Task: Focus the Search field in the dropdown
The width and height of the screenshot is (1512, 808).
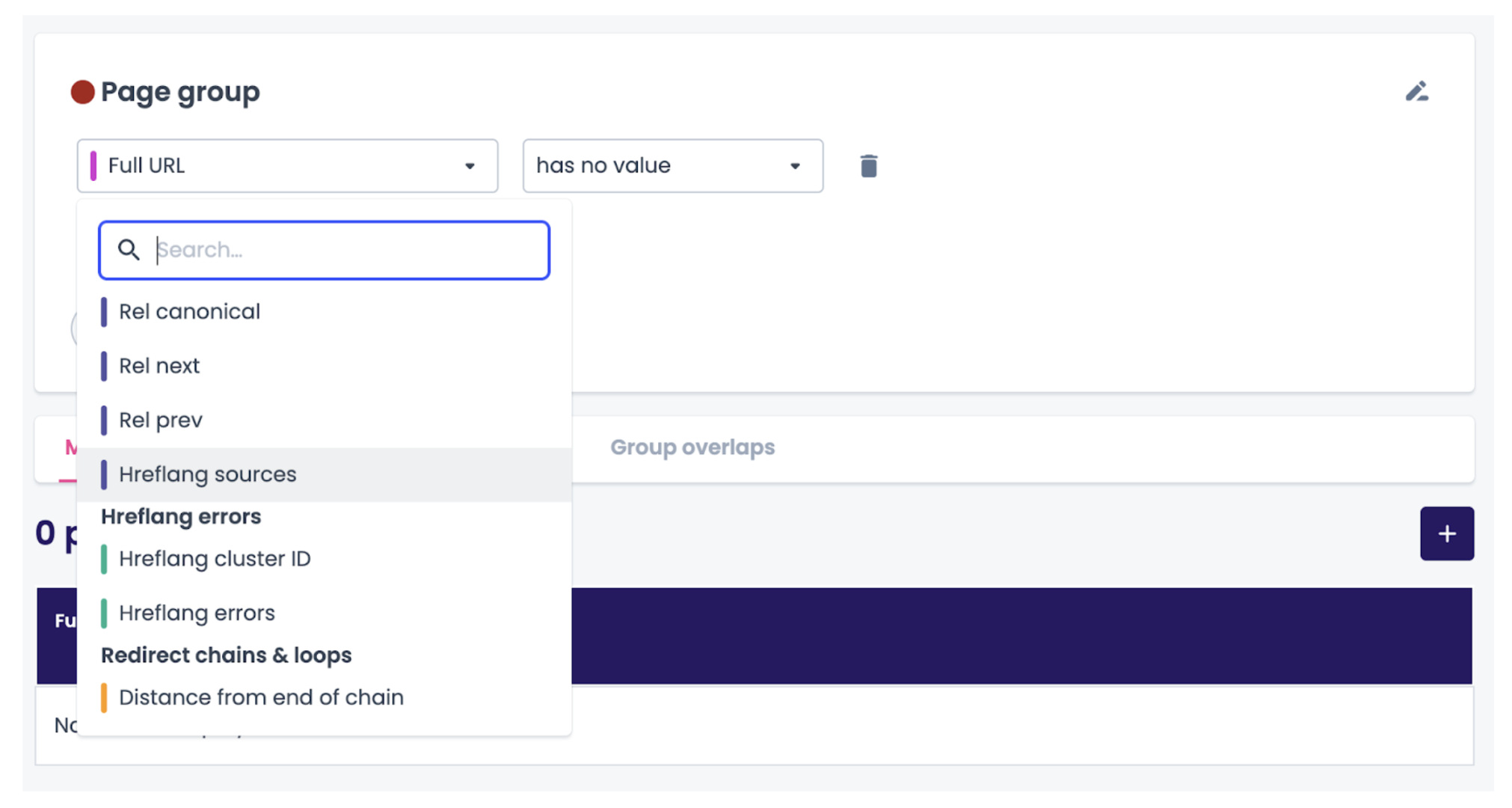Action: click(x=325, y=250)
